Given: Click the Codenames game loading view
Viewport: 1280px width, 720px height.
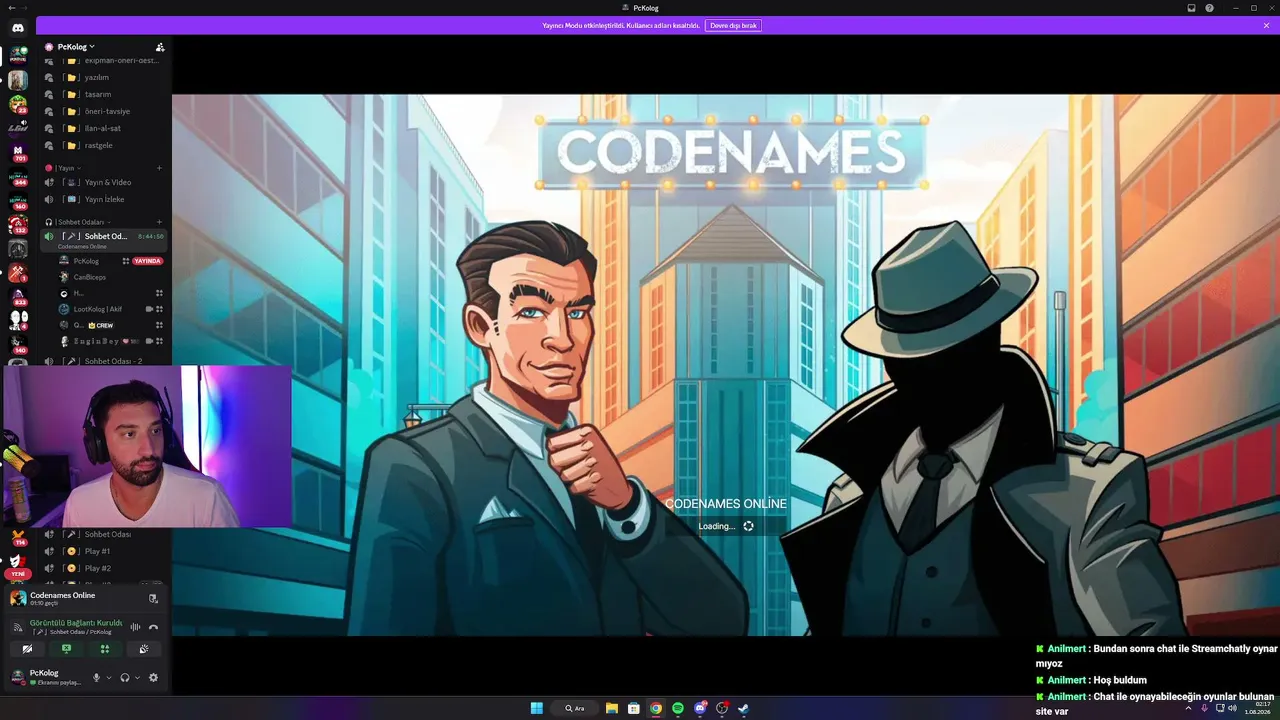Looking at the screenshot, I should [x=726, y=365].
